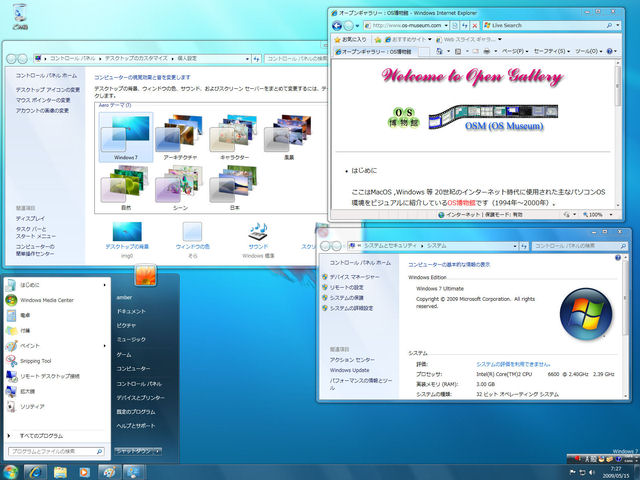Open ピクチャ from Start menu
The image size is (640, 480).
[126, 325]
